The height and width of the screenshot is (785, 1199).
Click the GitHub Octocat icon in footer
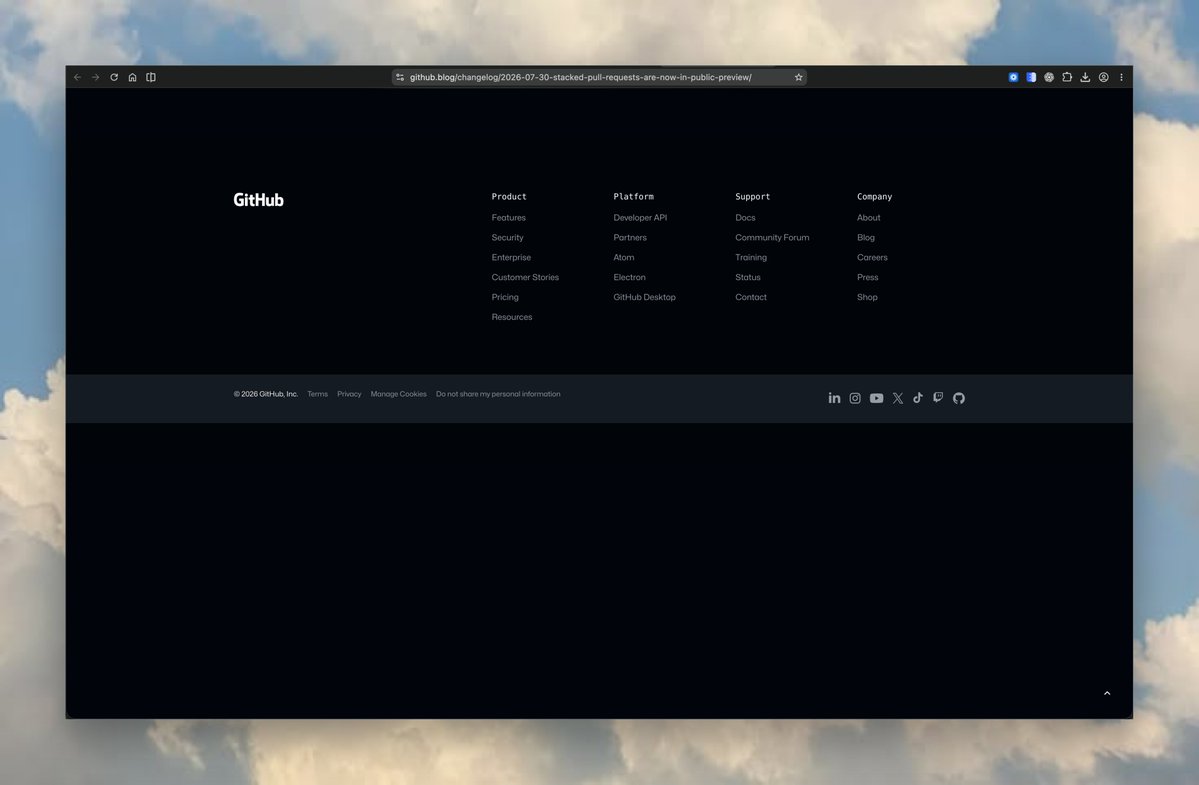point(959,398)
